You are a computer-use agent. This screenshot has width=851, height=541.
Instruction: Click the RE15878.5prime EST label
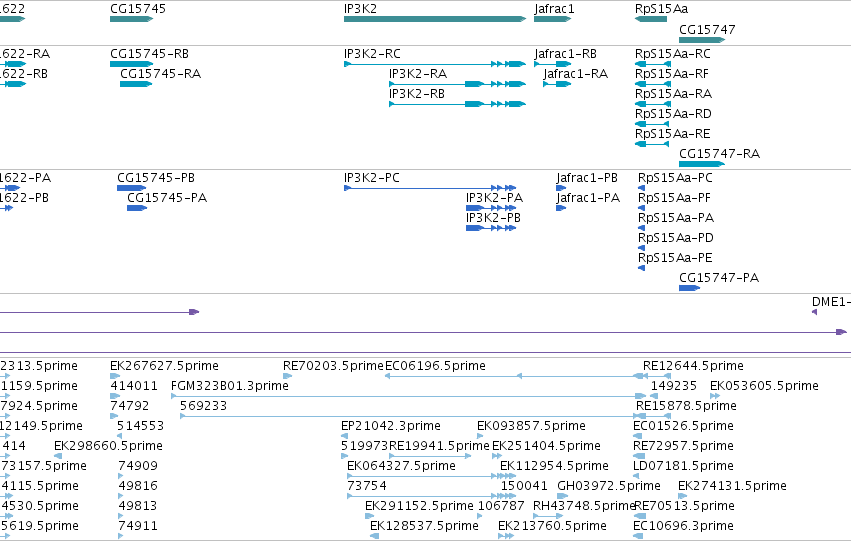686,406
